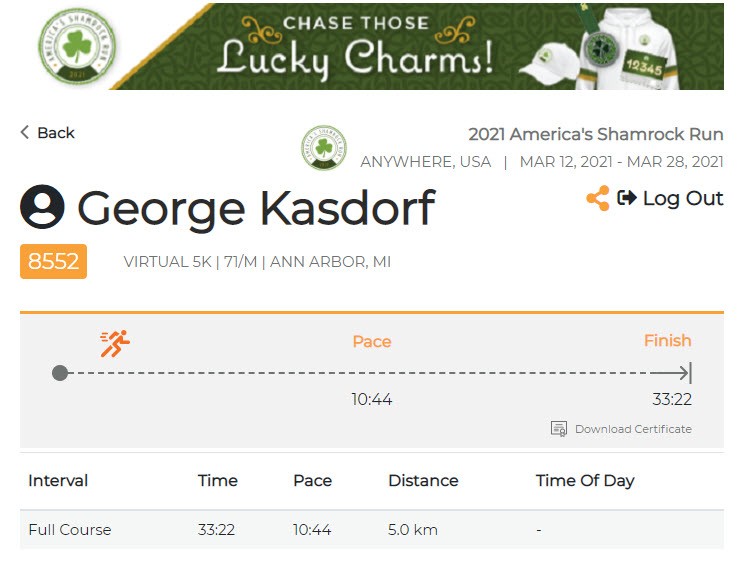Viewport: 738px width, 563px height.
Task: Click the shamrock logo in the banner
Action: pos(76,46)
